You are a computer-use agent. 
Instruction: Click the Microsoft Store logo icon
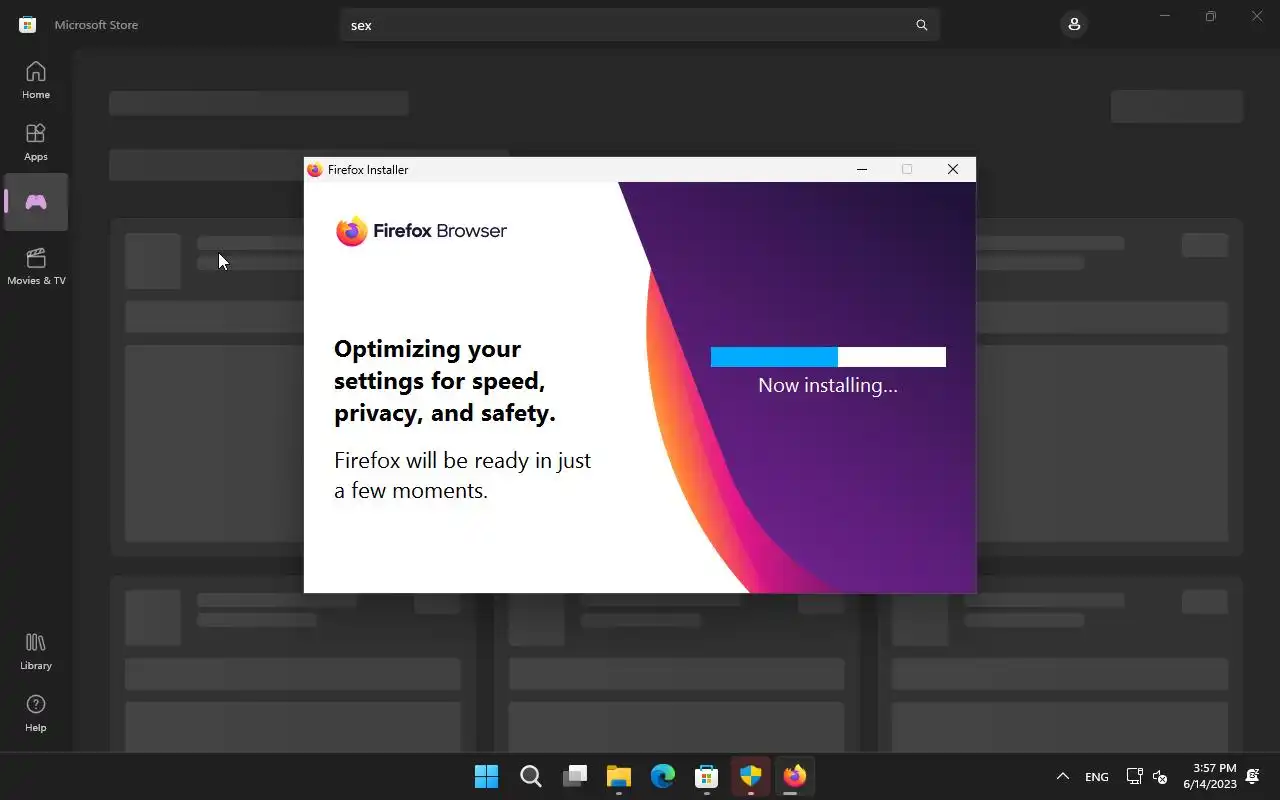[28, 25]
